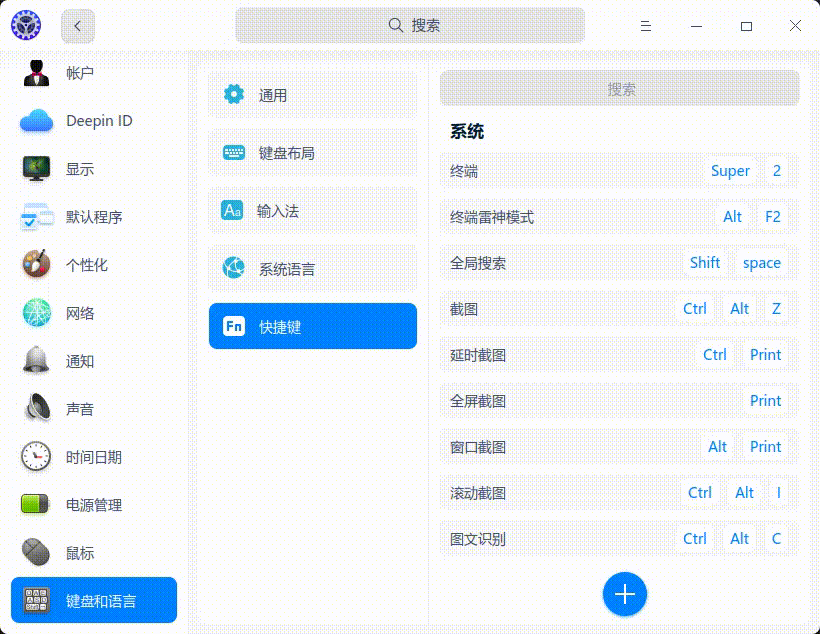The width and height of the screenshot is (820, 634).
Task: Click the back arrow to go back
Action: coord(77,25)
